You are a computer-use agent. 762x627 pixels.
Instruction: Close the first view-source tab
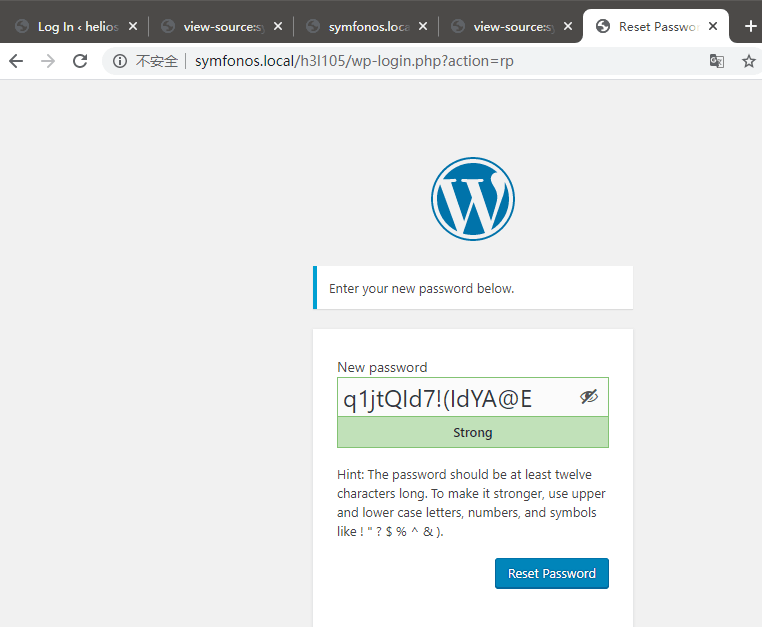(277, 26)
